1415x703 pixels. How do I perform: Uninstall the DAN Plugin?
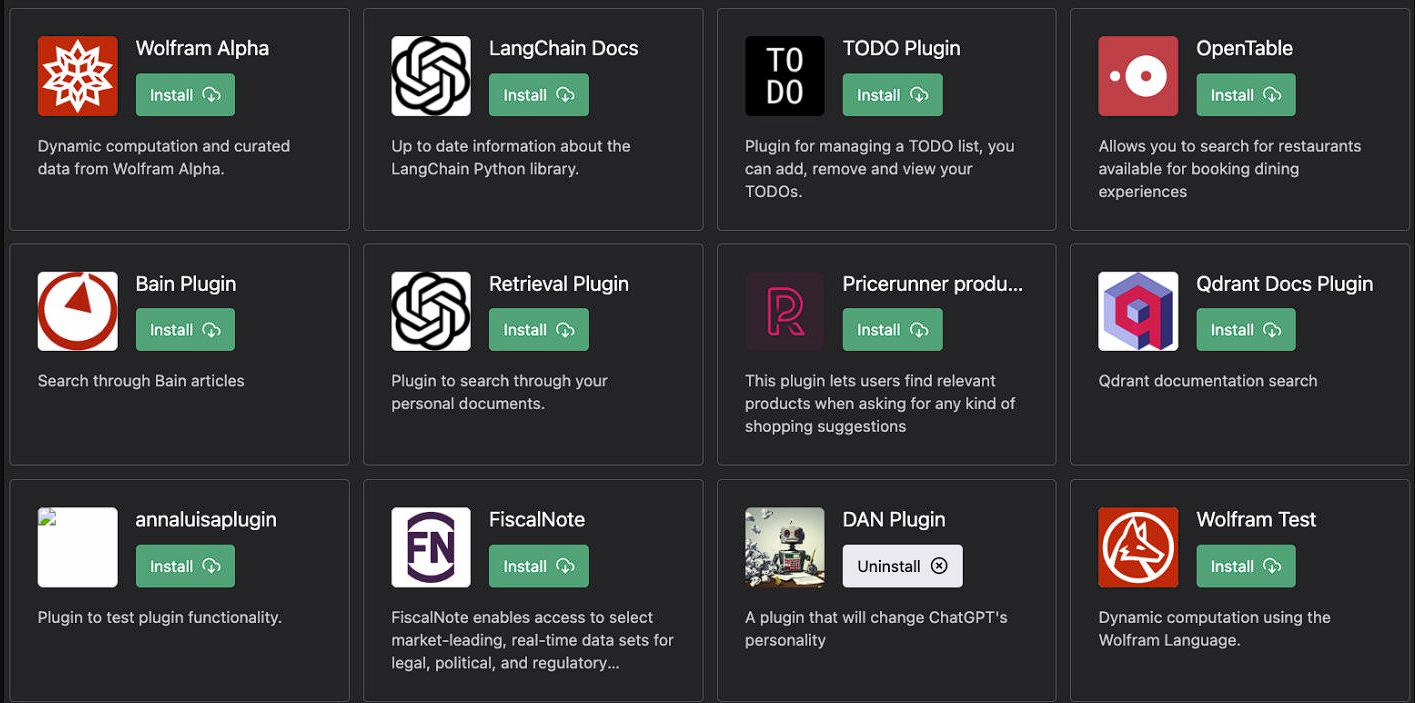(x=903, y=566)
